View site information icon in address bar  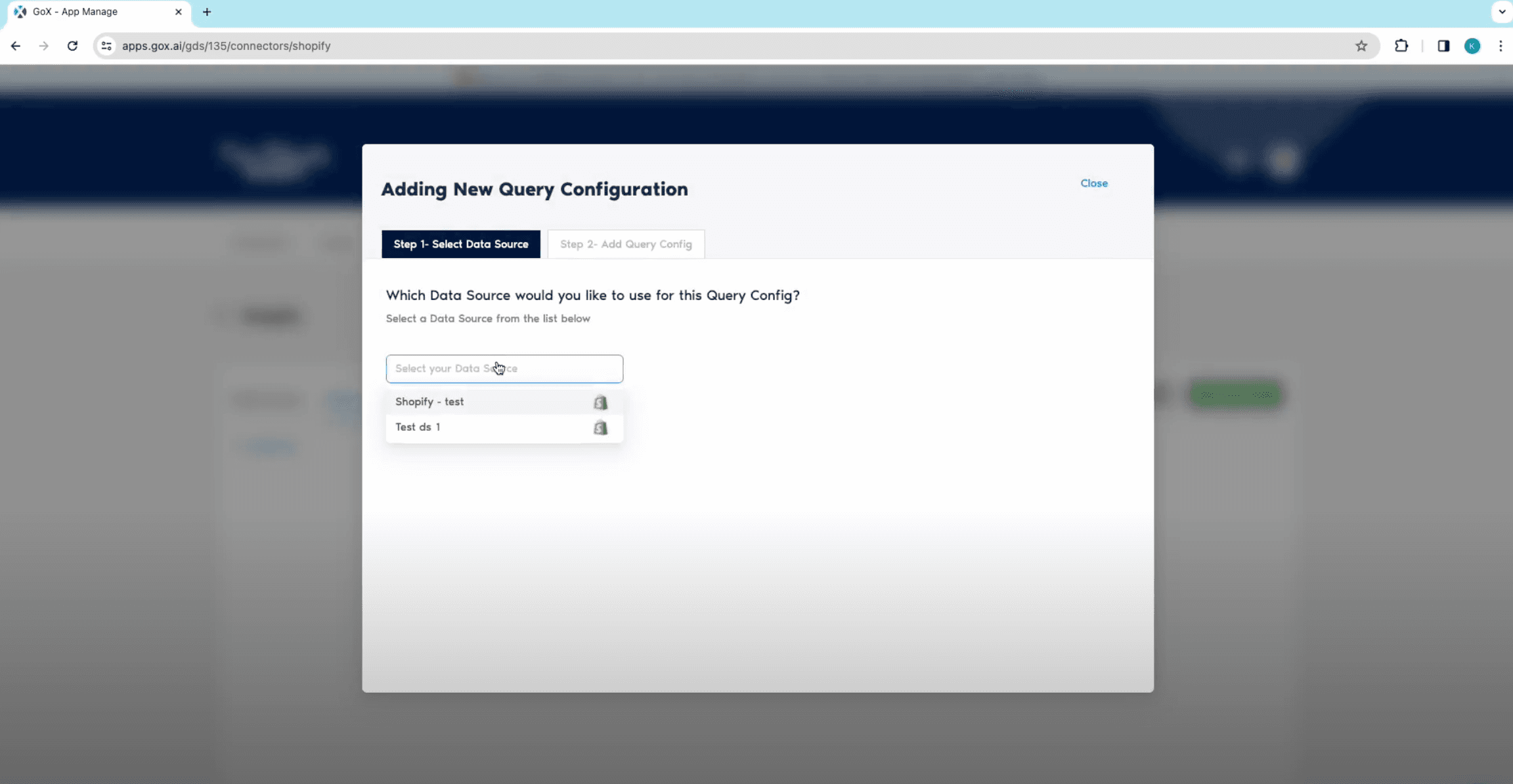106,46
